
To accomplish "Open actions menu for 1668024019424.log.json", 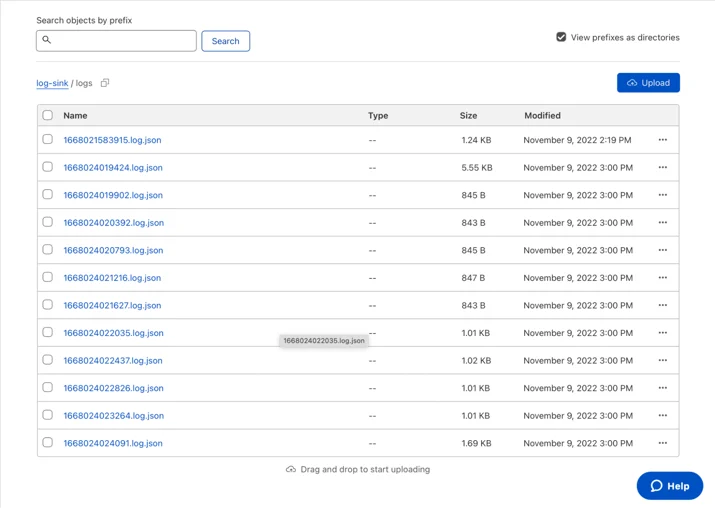I will click(x=663, y=167).
